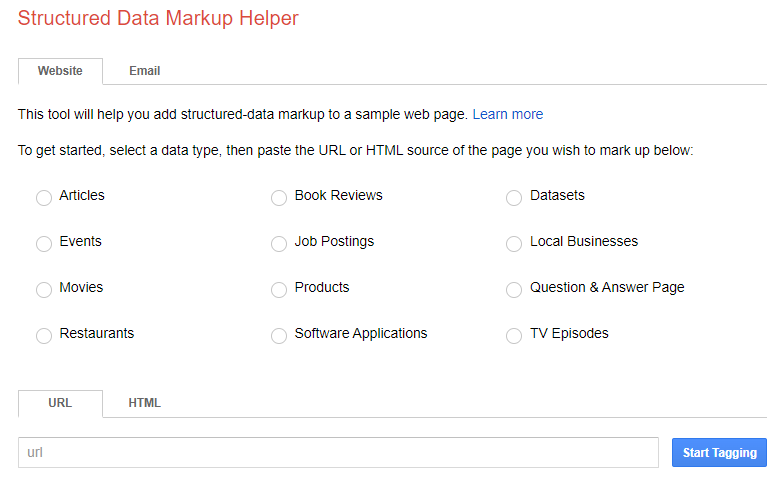Open the Learn more link
Image resolution: width=775 pixels, height=488 pixels.
[x=508, y=114]
